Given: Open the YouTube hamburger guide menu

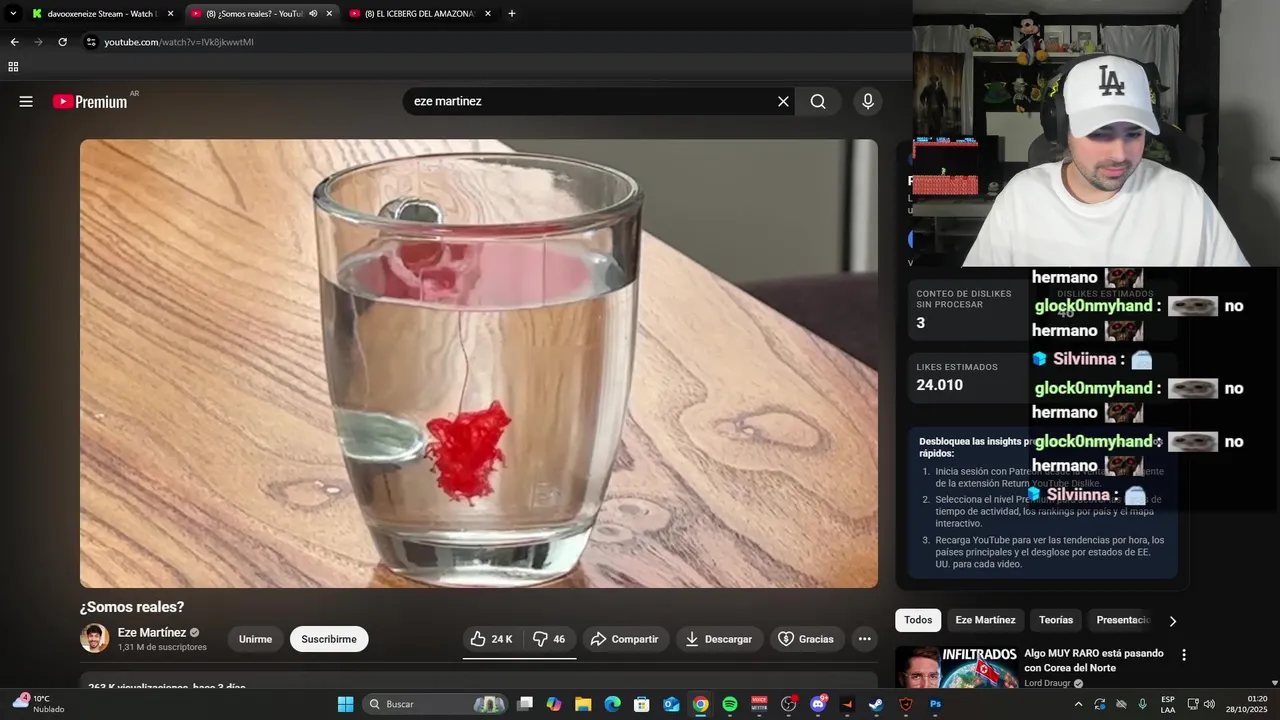Looking at the screenshot, I should (26, 101).
